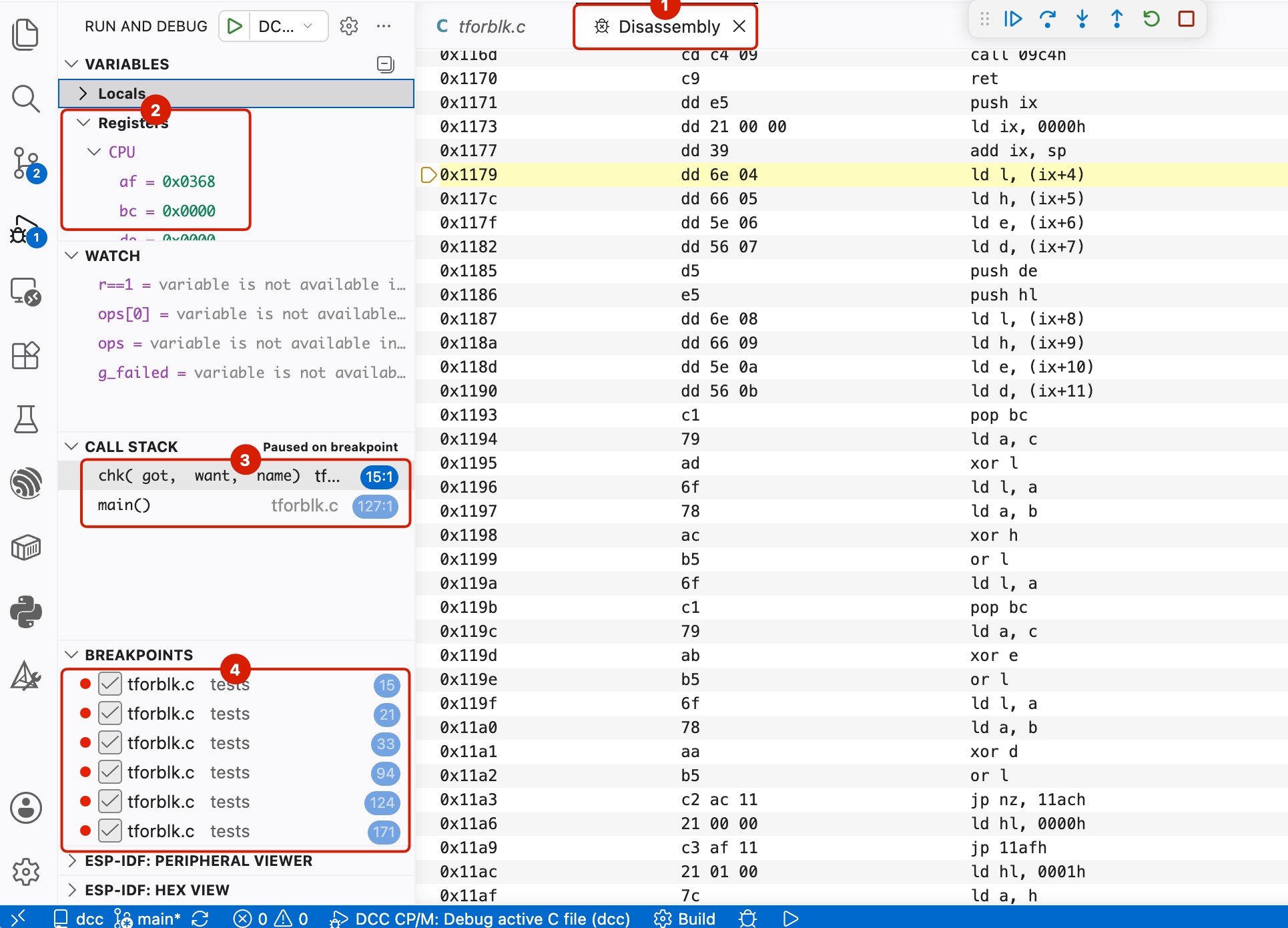Open the Testing flask icon
The width and height of the screenshot is (1288, 928).
coord(26,419)
